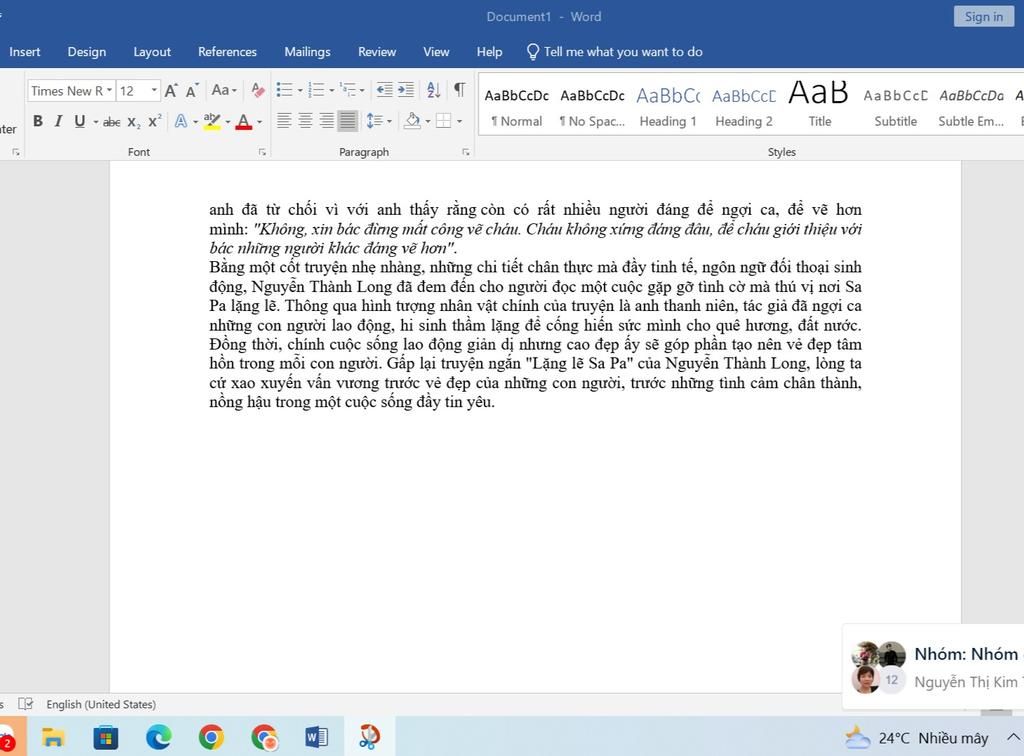1024x756 pixels.
Task: Apply red font color
Action: (244, 121)
